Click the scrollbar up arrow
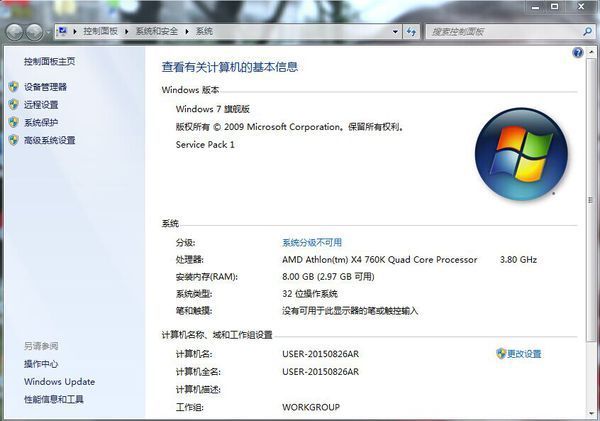This screenshot has width=600, height=421. 591,52
